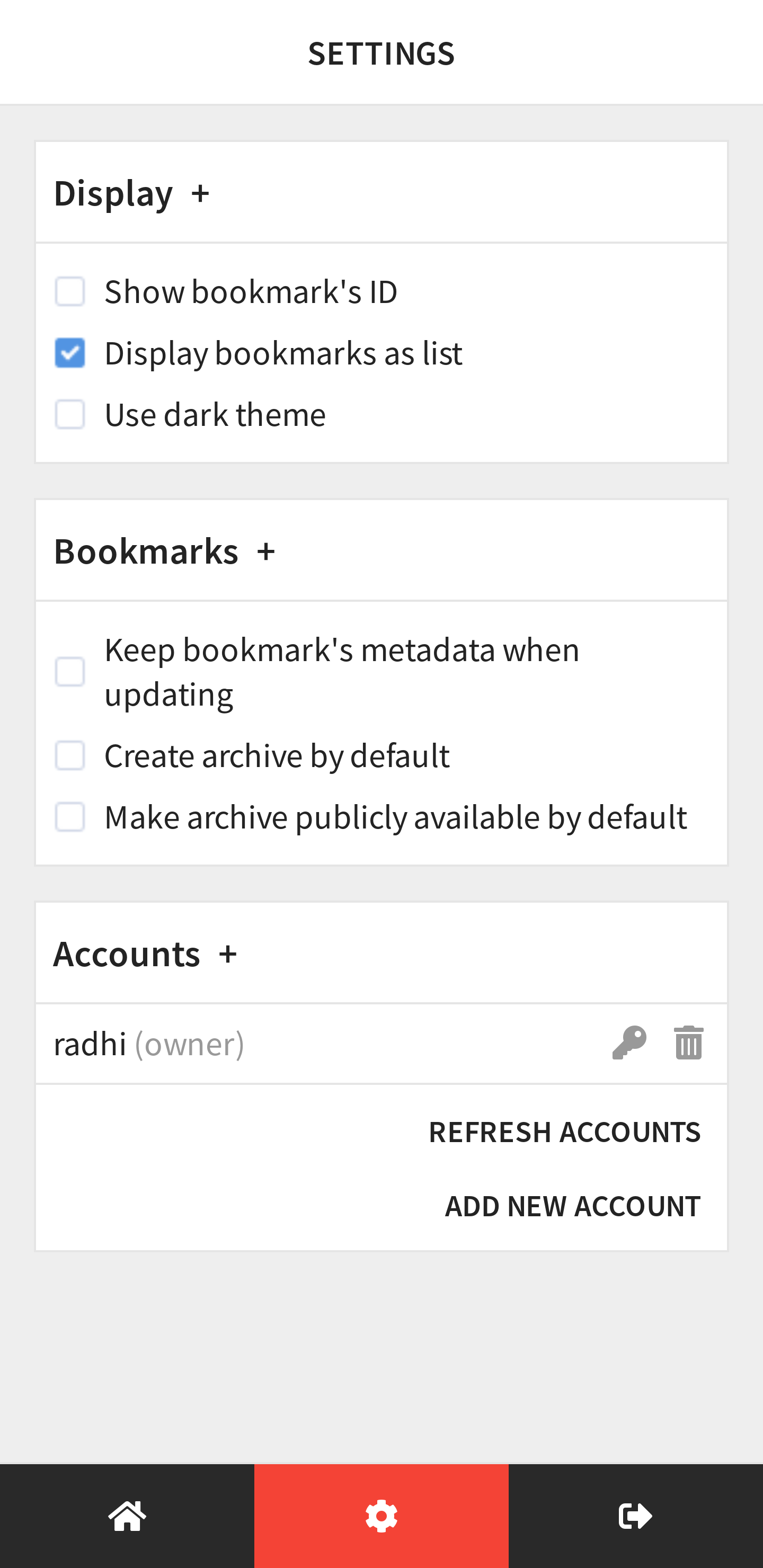
Task: Enable Show bookmark's ID checkbox
Action: coord(70,291)
